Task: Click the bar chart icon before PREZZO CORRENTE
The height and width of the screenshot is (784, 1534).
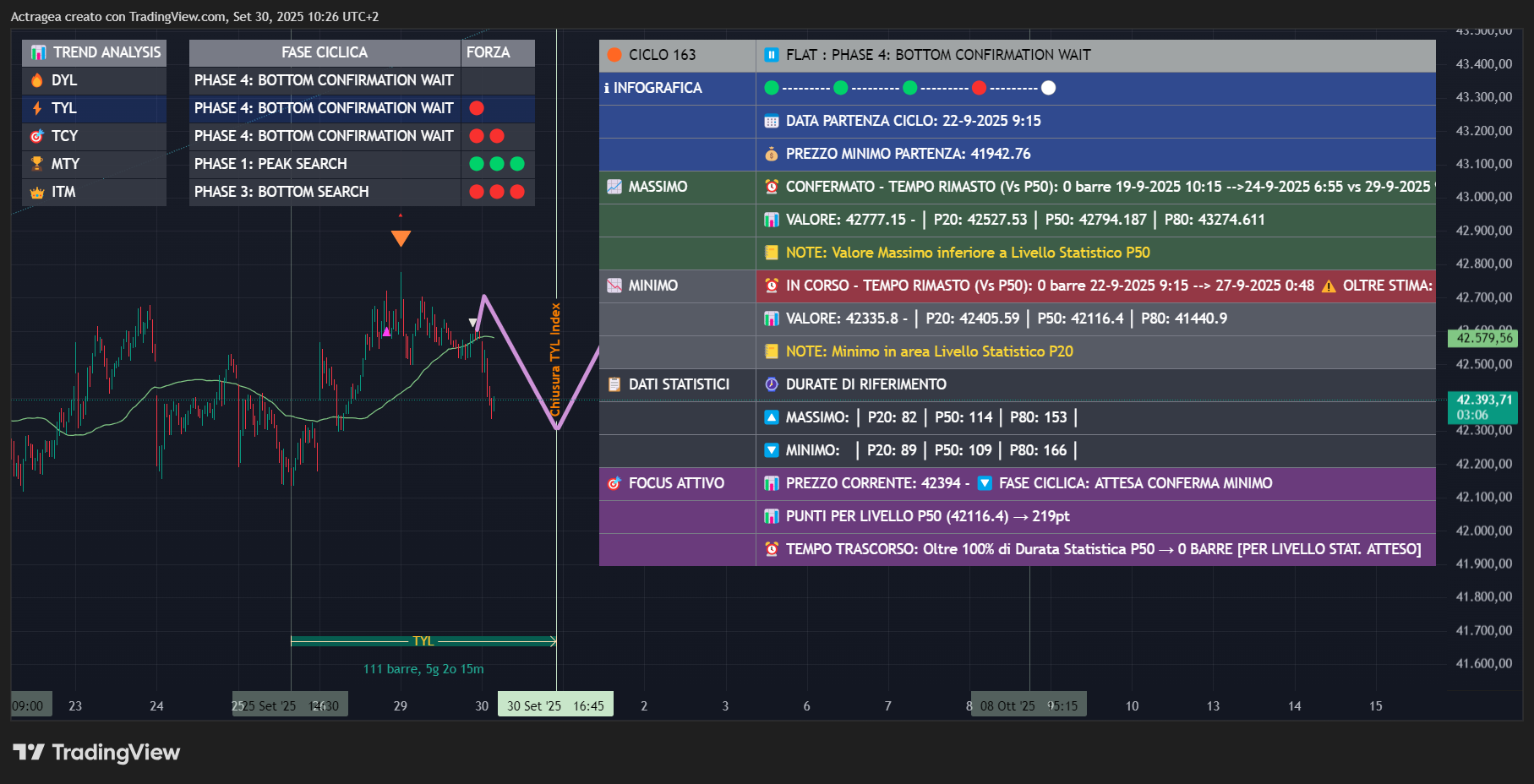Action: [x=772, y=483]
